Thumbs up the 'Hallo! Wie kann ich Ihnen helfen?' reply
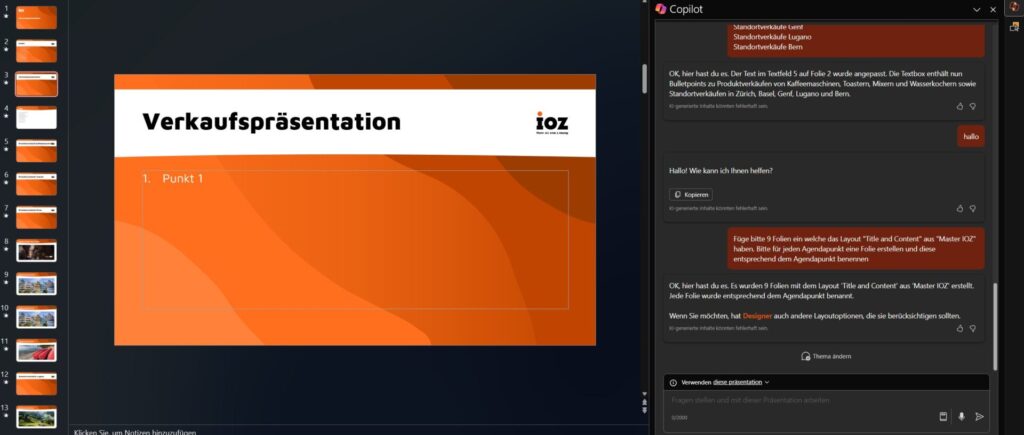Screen dimensions: 1024x435 959,208
